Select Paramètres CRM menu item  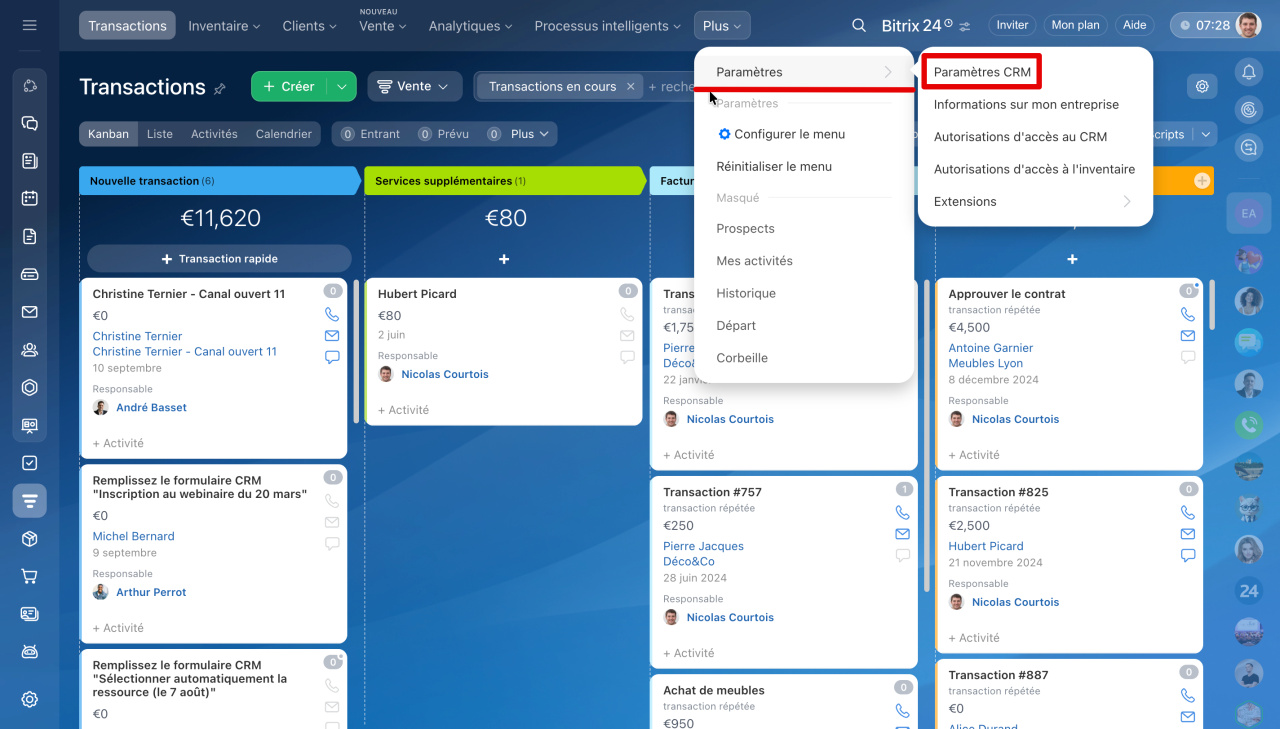(981, 72)
